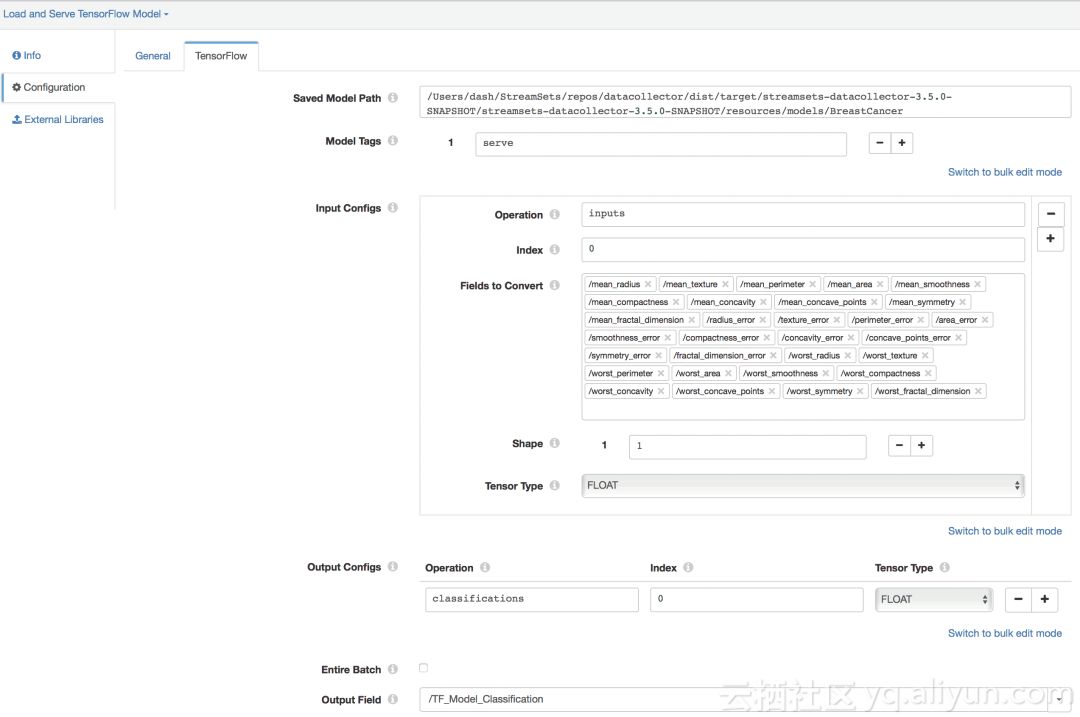Remove the input config with minus button

1050,214
